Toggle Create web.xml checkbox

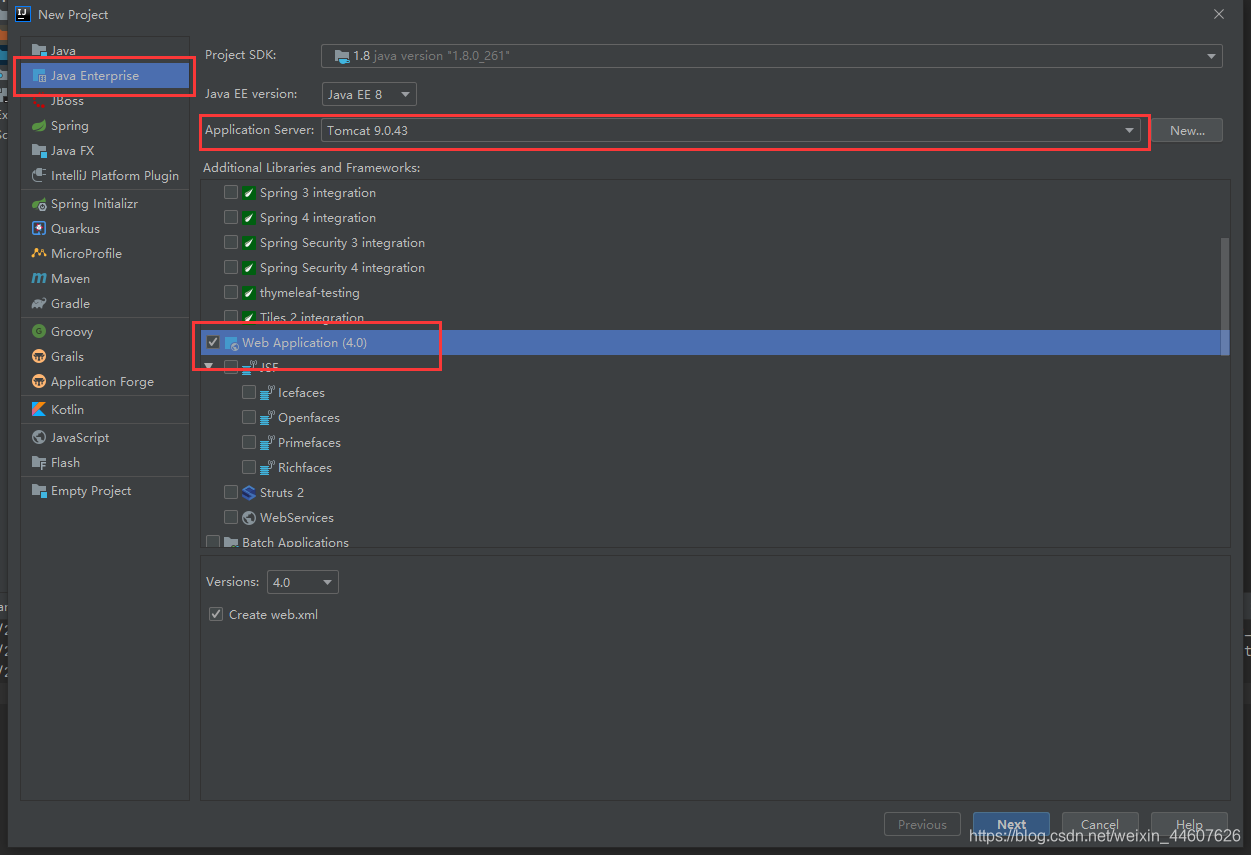tap(216, 614)
